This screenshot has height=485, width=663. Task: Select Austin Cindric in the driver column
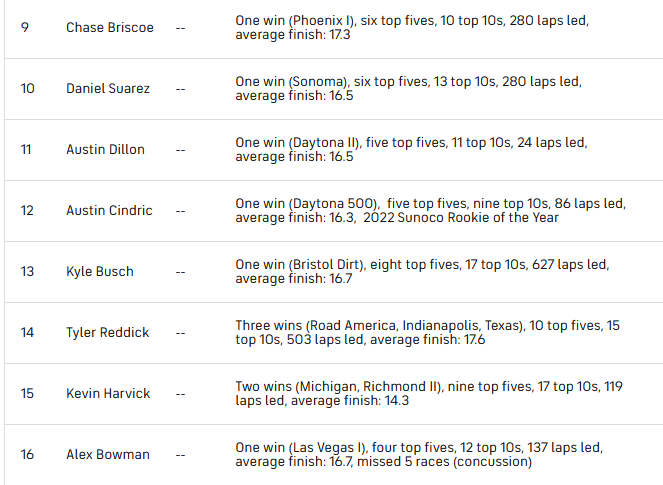[x=109, y=210]
